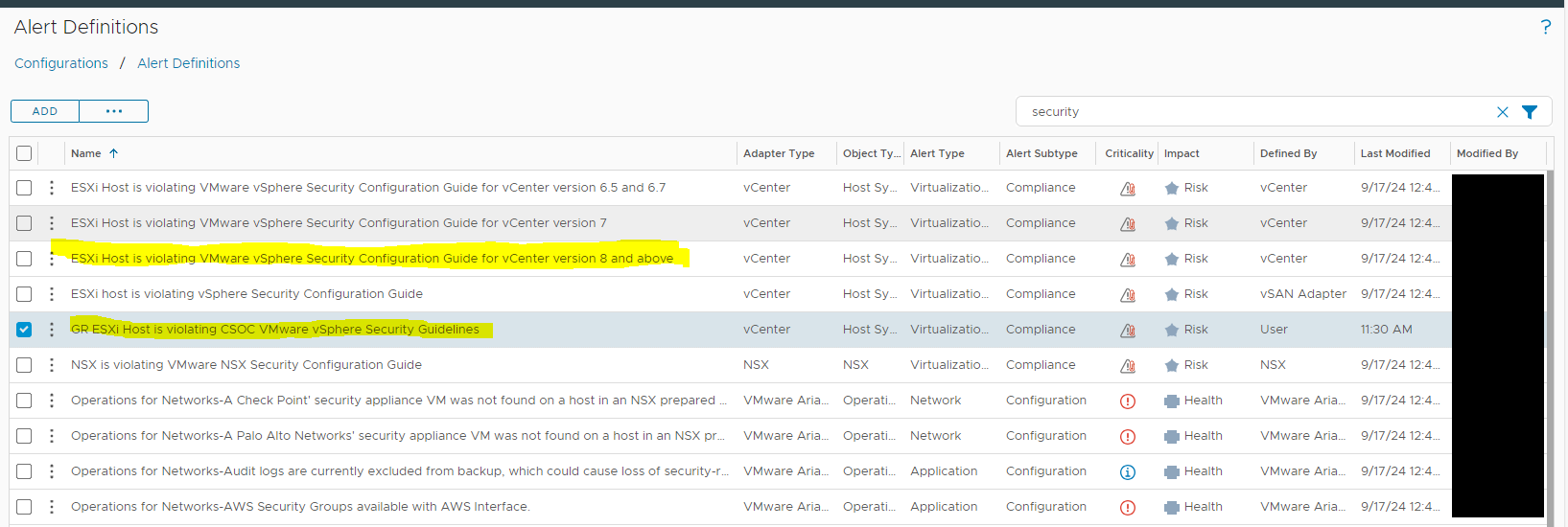Screen dimensions: 1568x527
Task: Check the Palo Alto Networks appliance row
Action: point(24,436)
